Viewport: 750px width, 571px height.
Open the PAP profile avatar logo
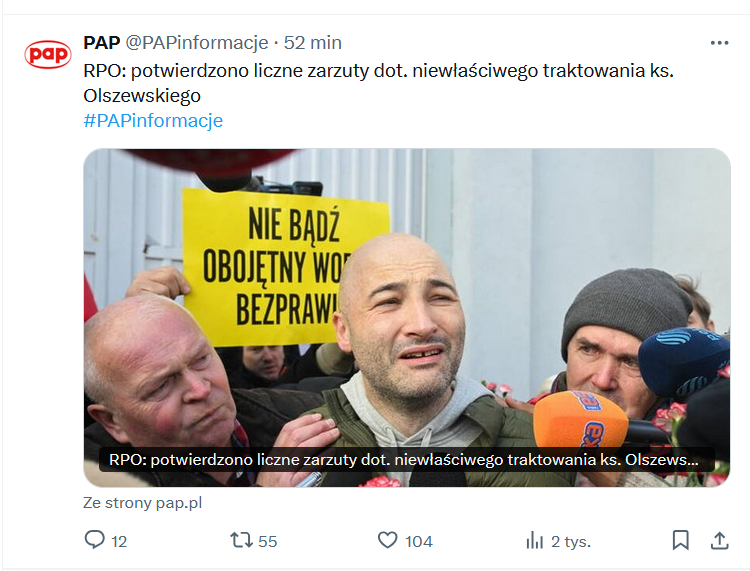pyautogui.click(x=48, y=54)
